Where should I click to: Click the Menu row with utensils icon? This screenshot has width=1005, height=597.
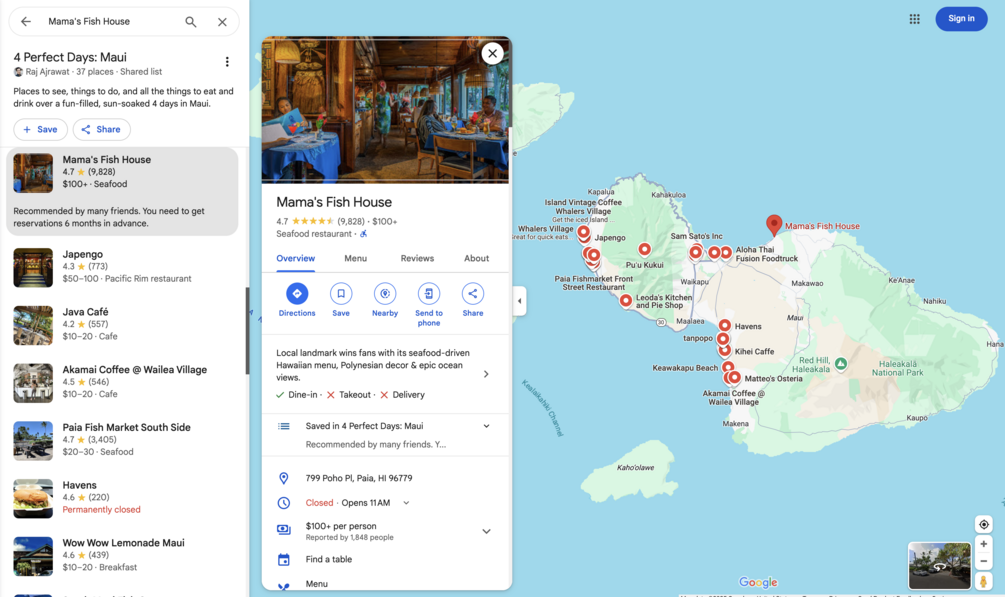click(x=385, y=584)
